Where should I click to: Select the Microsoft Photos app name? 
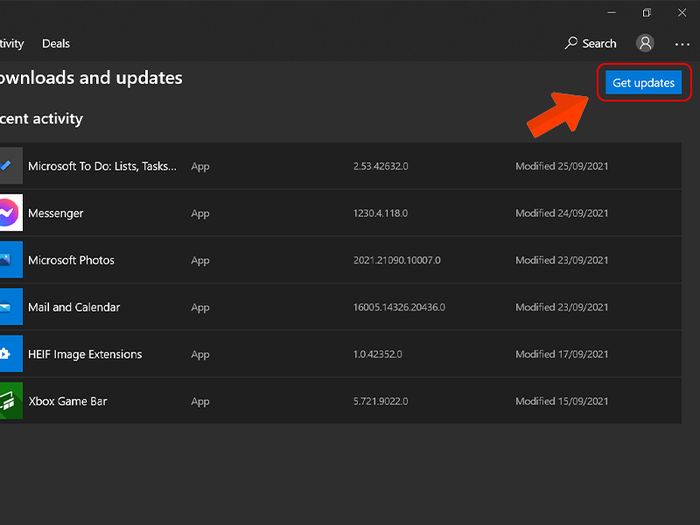71,260
